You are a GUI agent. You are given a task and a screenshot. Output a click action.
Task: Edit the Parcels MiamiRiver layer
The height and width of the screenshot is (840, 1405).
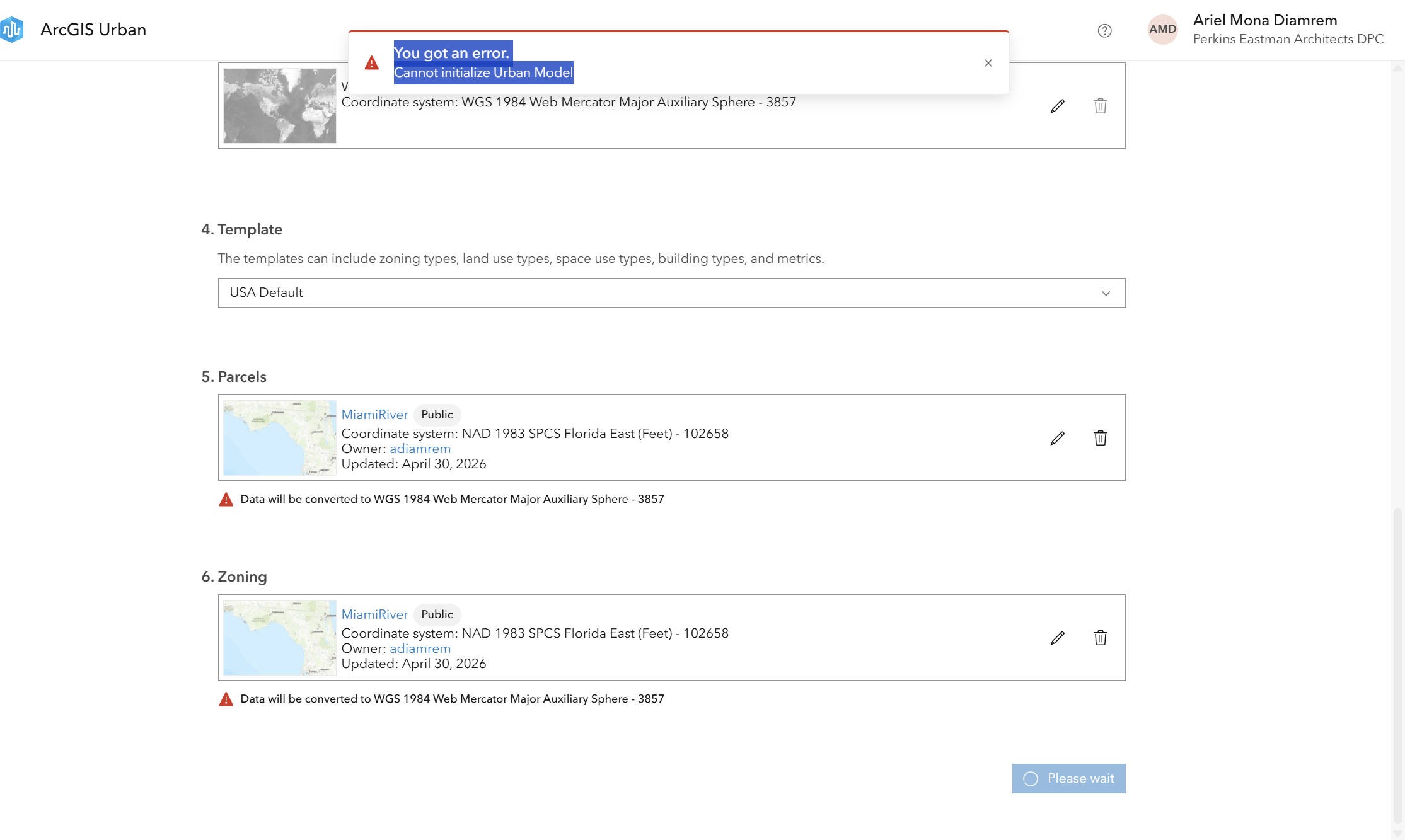[1058, 438]
